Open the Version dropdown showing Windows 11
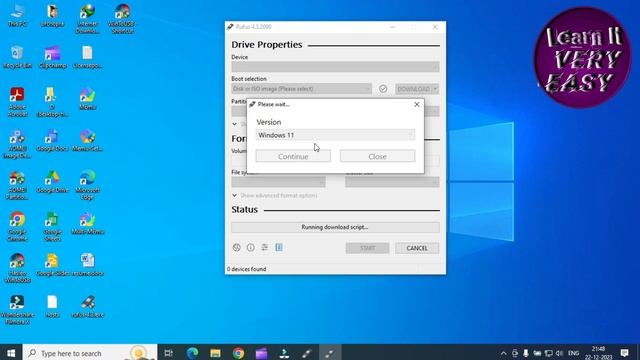The image size is (640, 360). point(335,135)
